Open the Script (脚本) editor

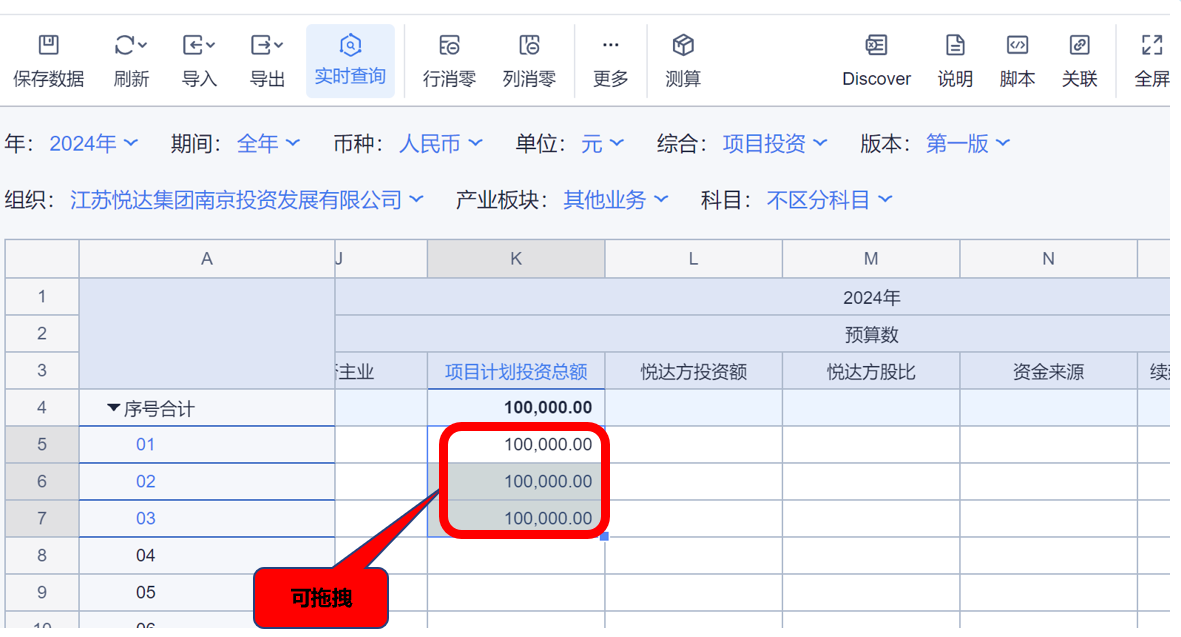click(x=1017, y=46)
